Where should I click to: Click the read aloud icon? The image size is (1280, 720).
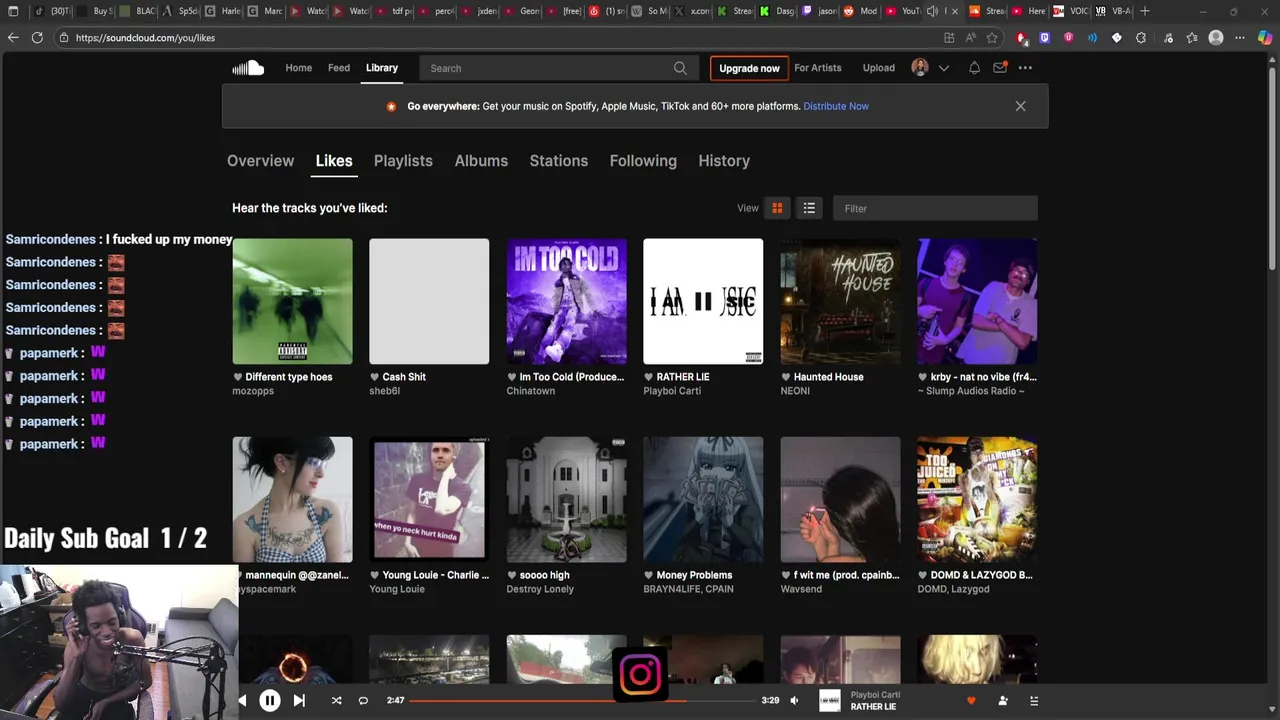tap(970, 37)
